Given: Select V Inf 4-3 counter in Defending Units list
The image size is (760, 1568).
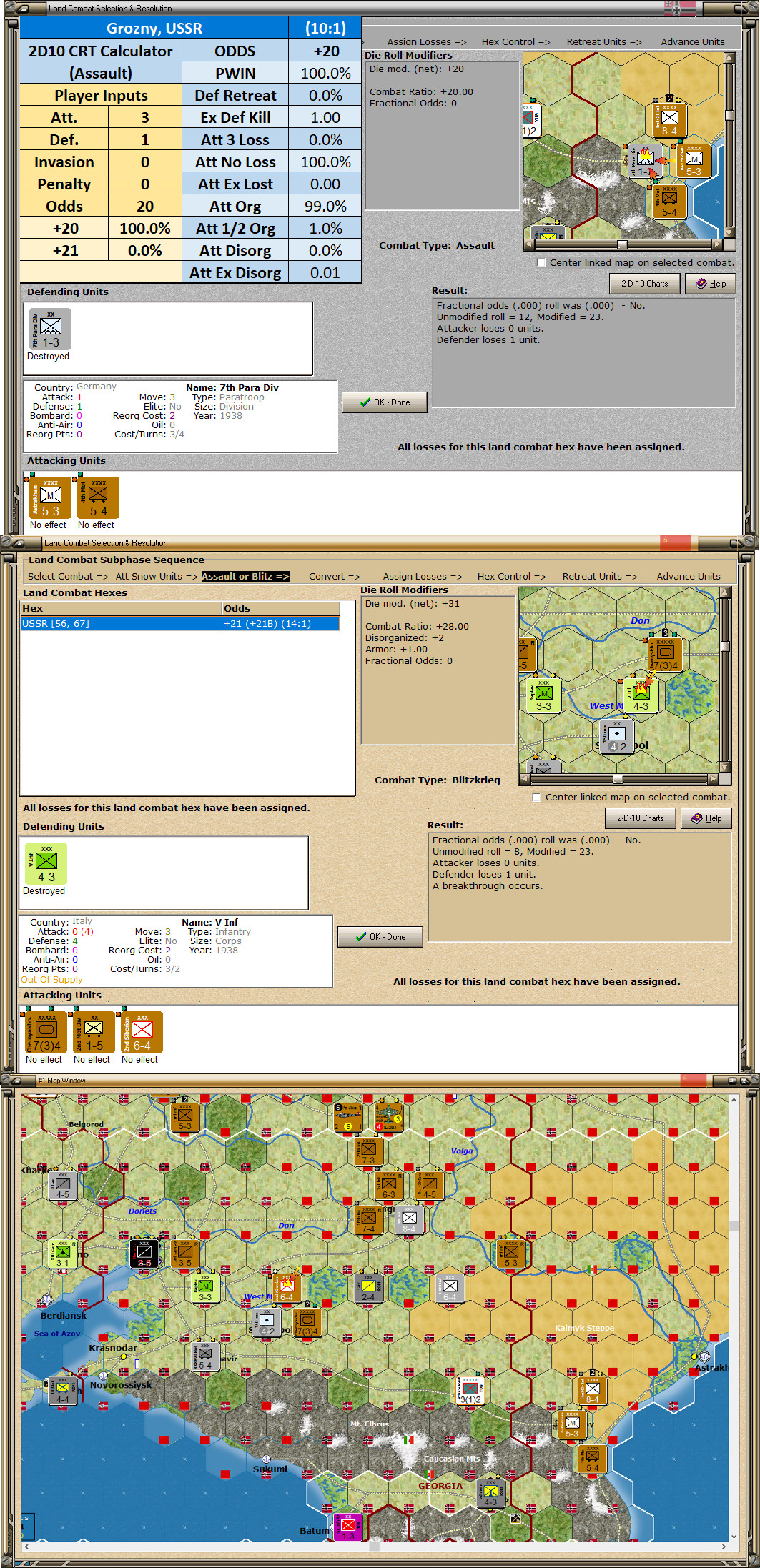Looking at the screenshot, I should click(x=46, y=863).
